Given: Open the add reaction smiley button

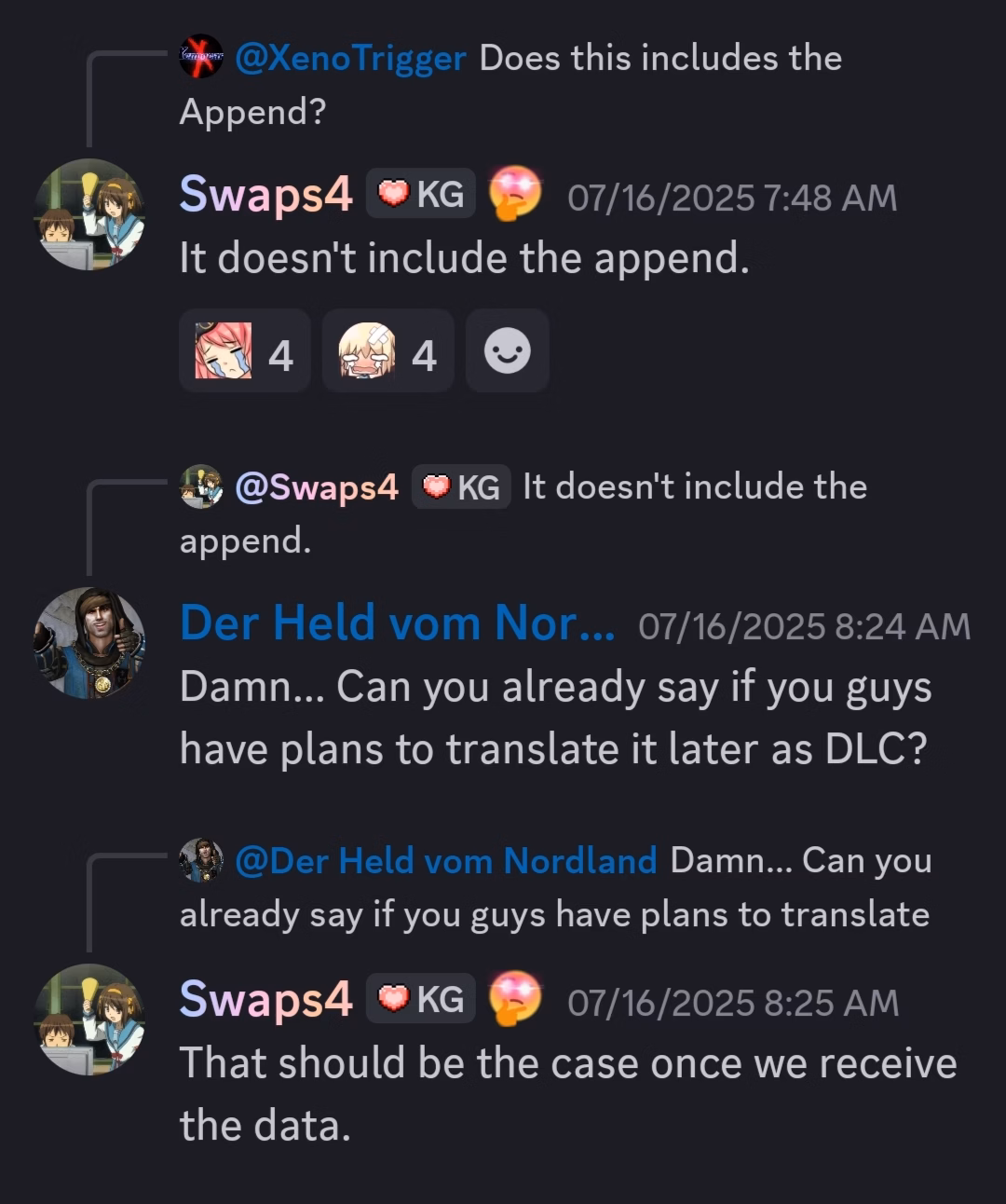Looking at the screenshot, I should pyautogui.click(x=508, y=350).
